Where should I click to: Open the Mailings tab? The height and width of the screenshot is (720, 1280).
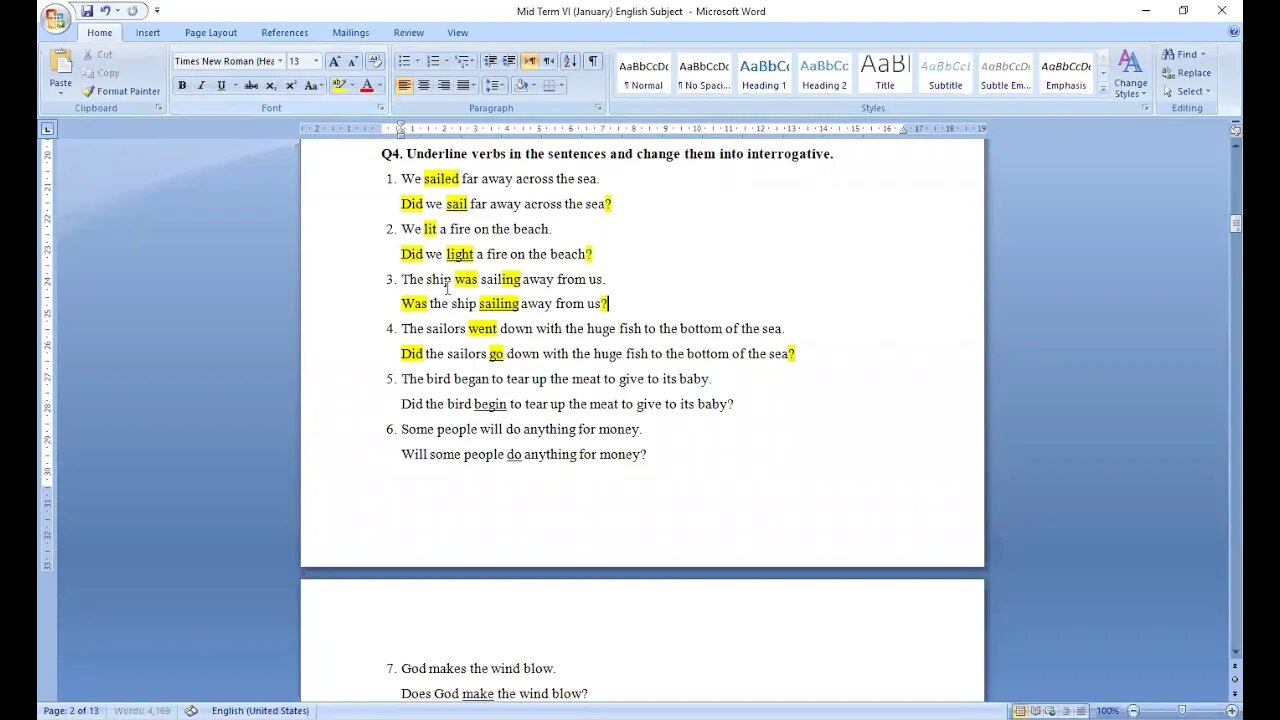351,33
